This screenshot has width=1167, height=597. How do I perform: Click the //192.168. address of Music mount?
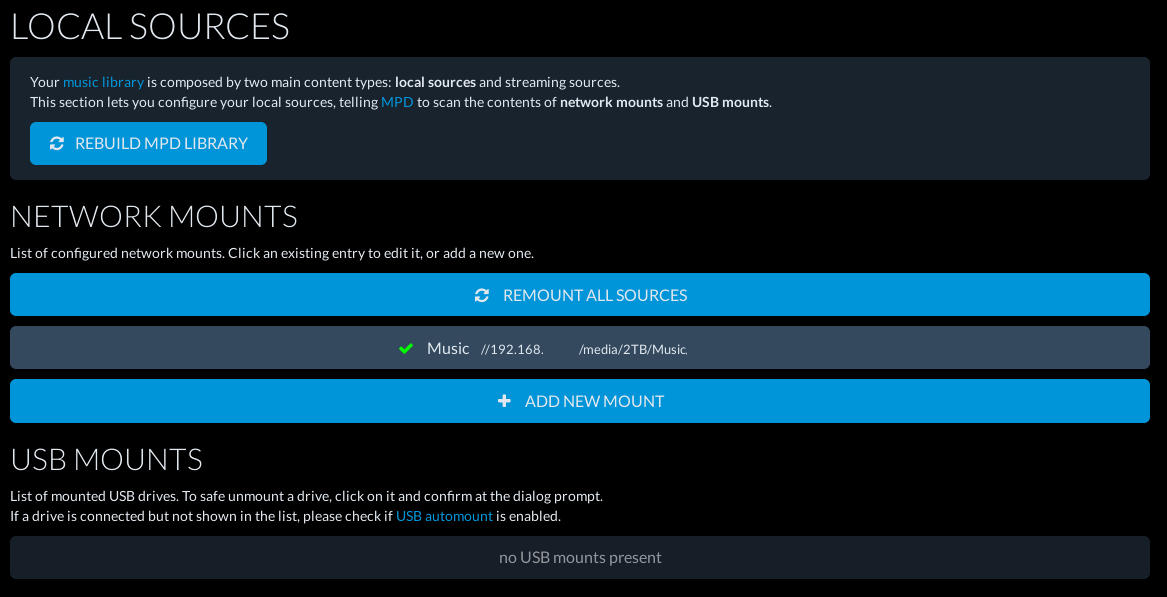[512, 350]
